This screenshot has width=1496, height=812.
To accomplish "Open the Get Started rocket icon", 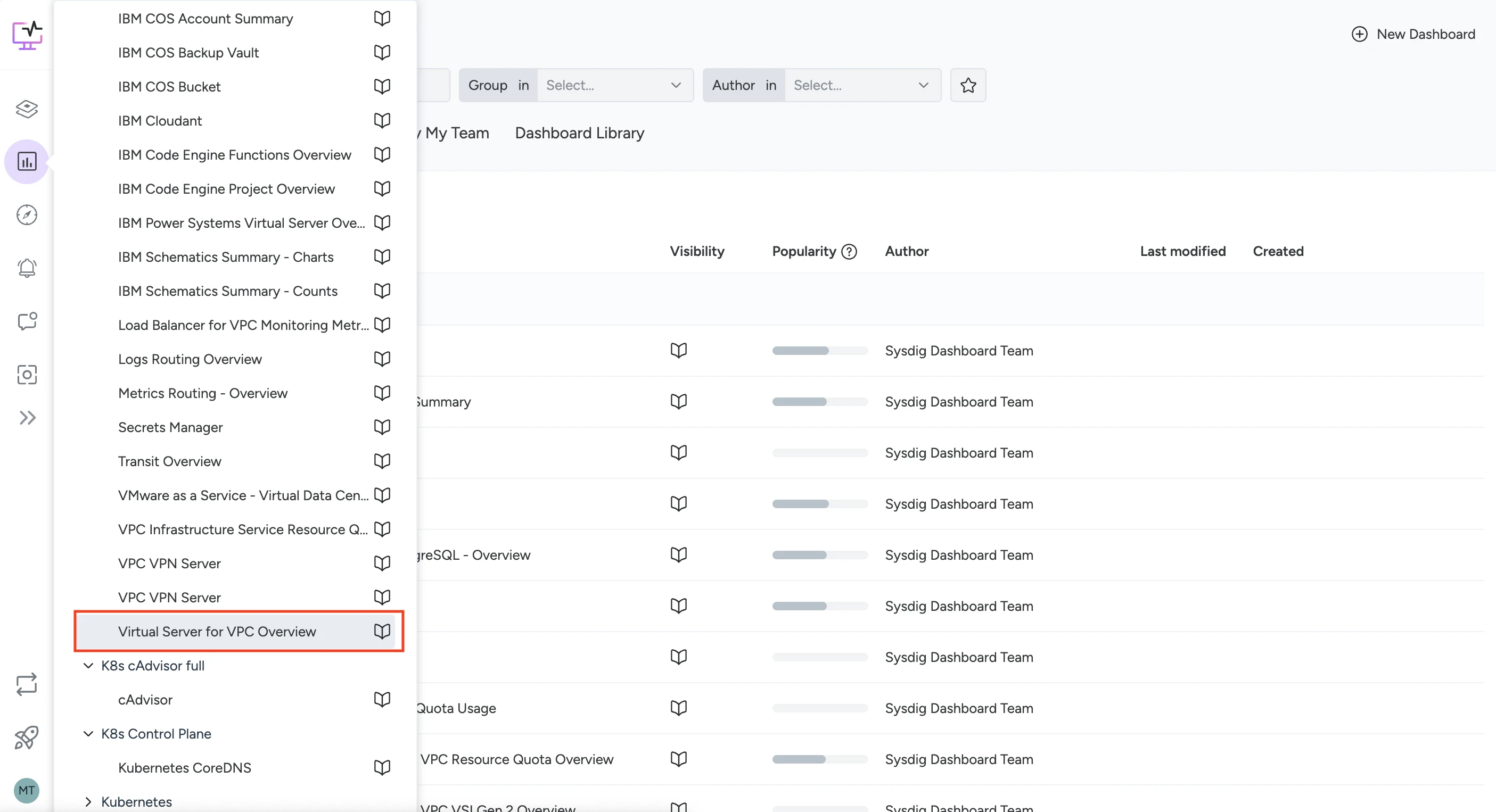I will coord(27,737).
